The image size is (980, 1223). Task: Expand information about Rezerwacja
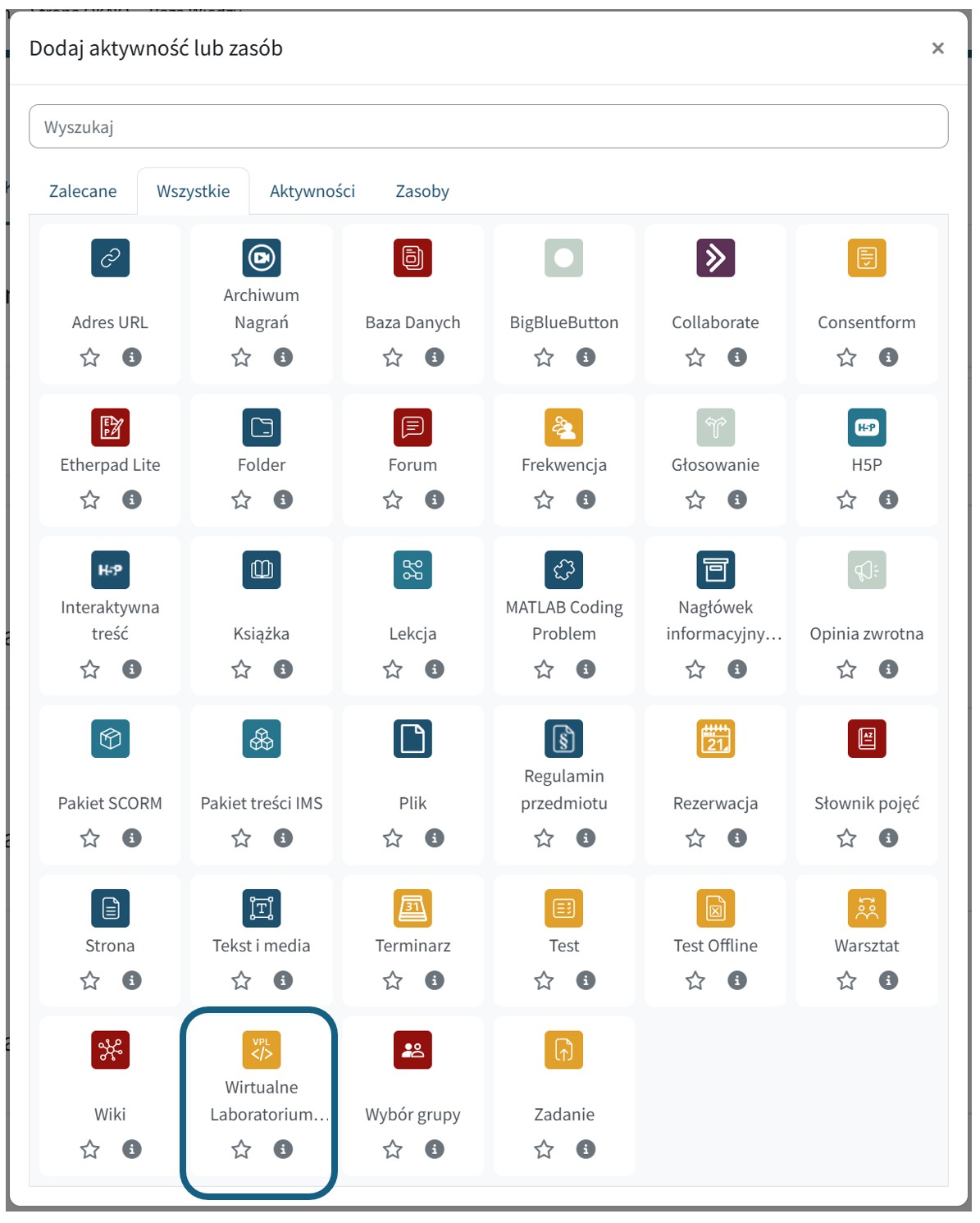(737, 837)
